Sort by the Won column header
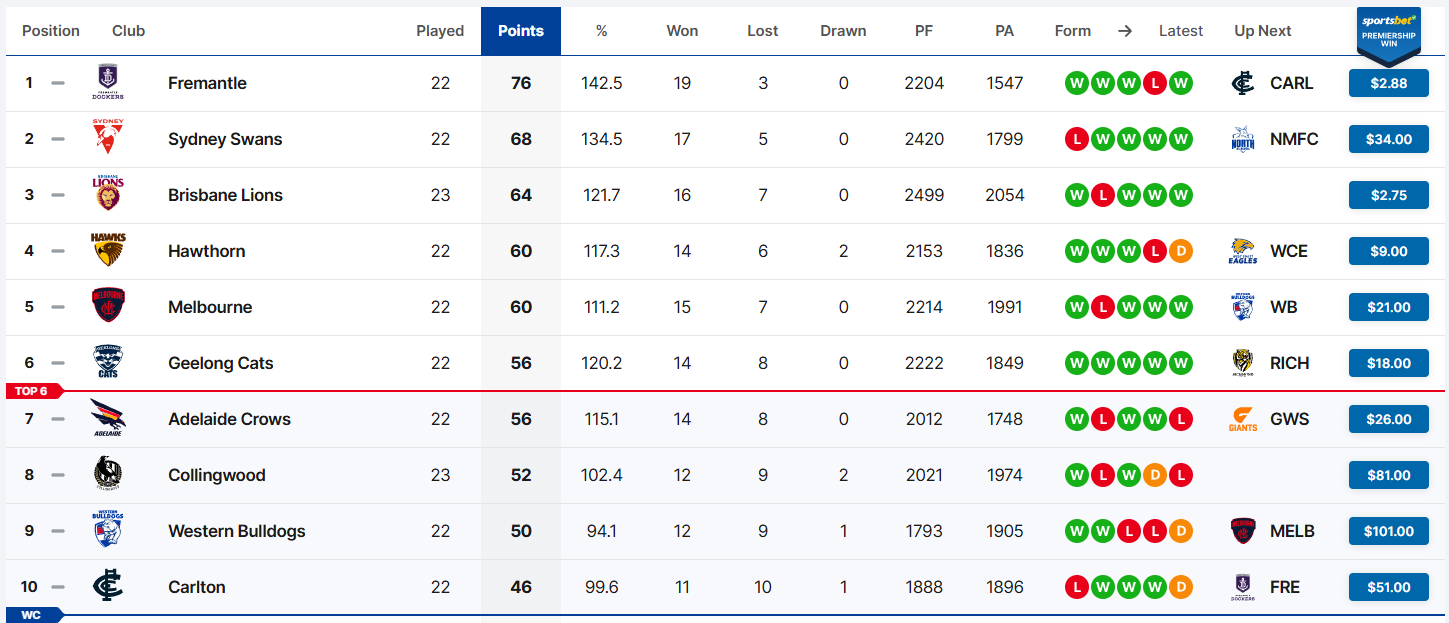This screenshot has width=1449, height=623. pos(682,31)
